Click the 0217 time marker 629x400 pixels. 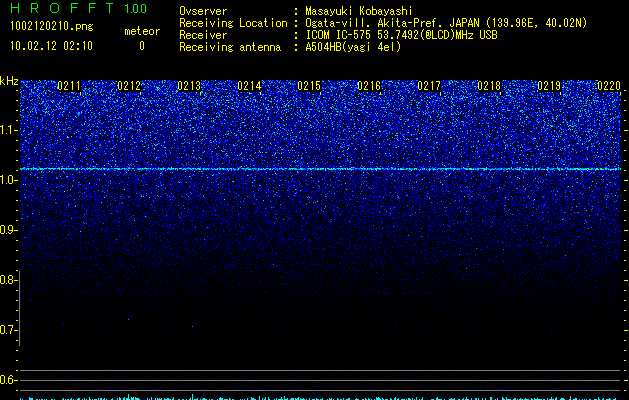(x=429, y=86)
